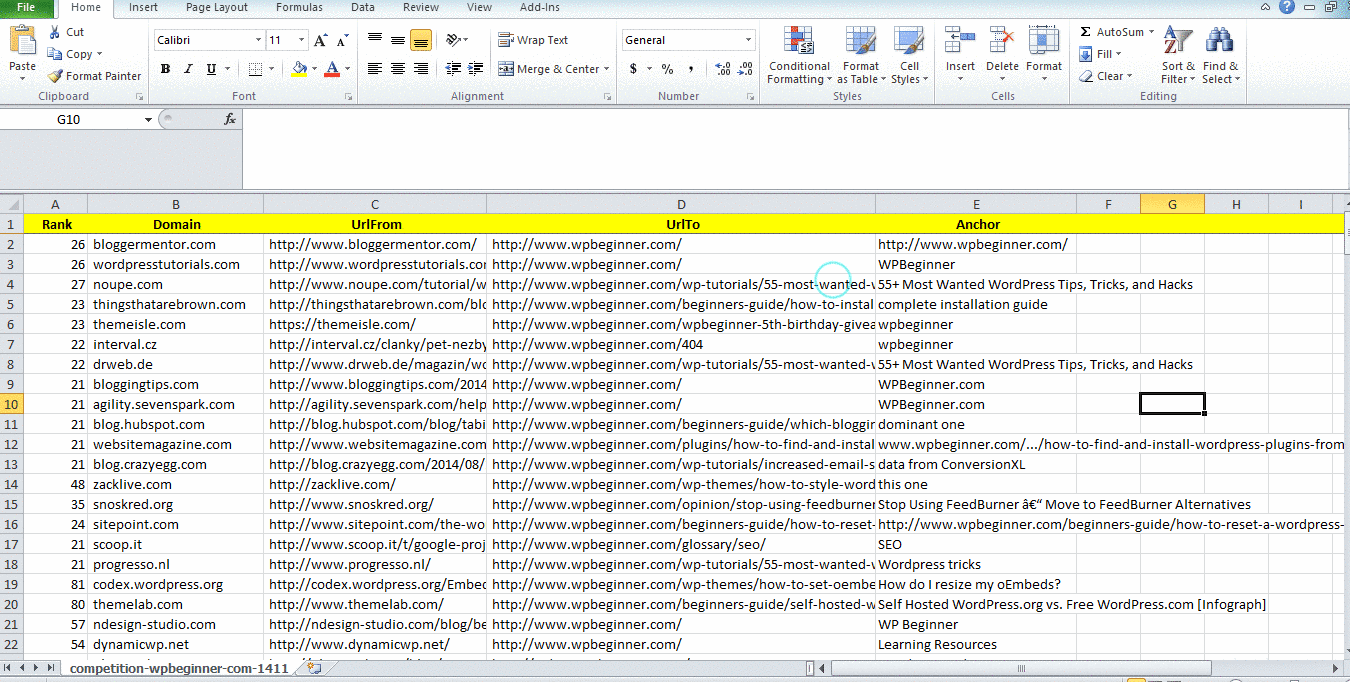Image resolution: width=1350 pixels, height=682 pixels.
Task: Click the Delete cells icon
Action: [x=1002, y=40]
